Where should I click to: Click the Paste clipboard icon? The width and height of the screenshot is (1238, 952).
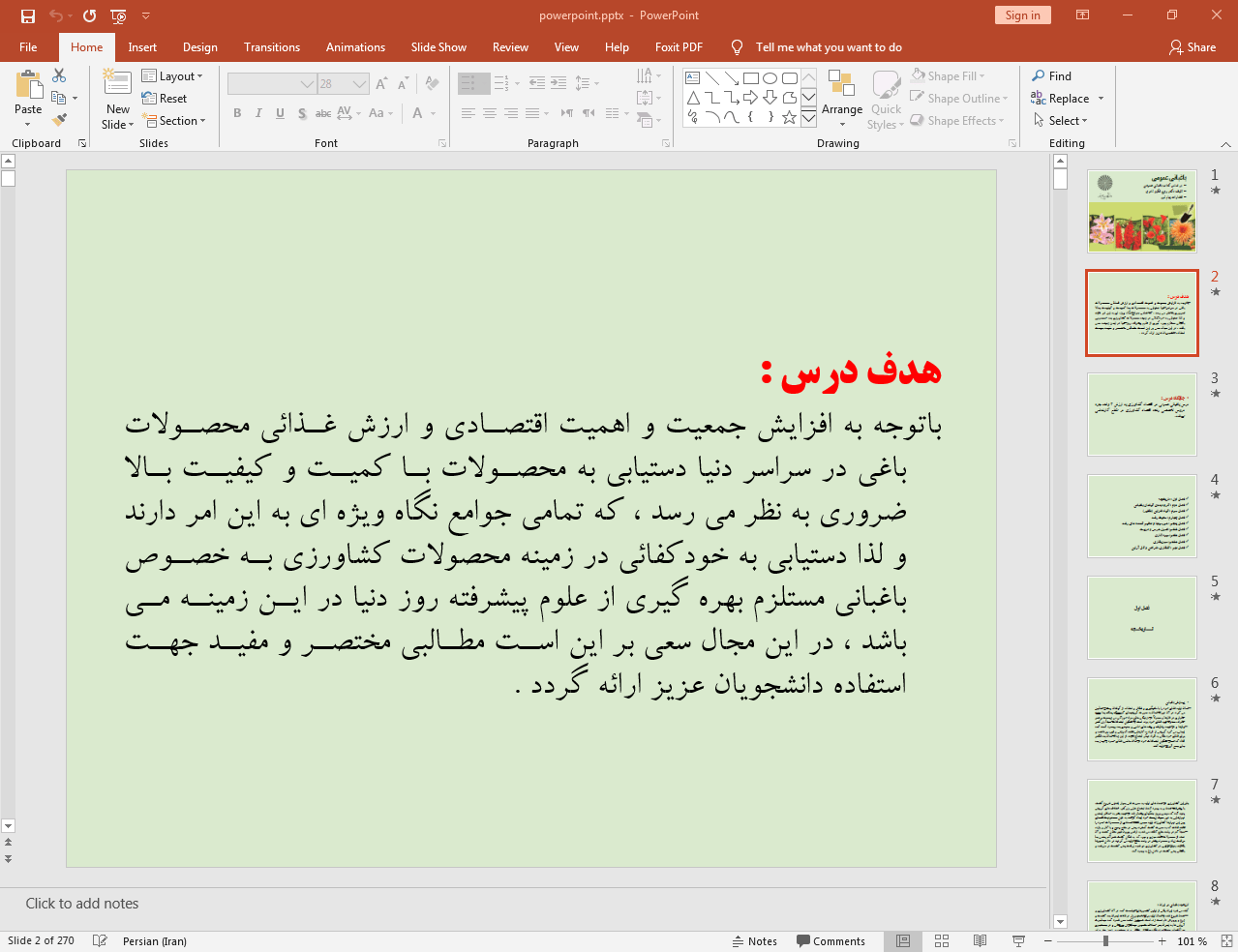(x=28, y=86)
